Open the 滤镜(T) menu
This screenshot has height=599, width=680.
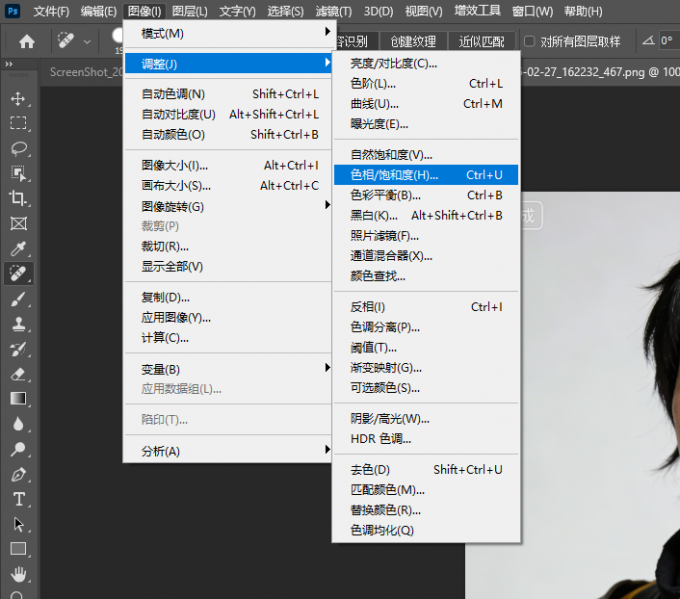[x=333, y=11]
